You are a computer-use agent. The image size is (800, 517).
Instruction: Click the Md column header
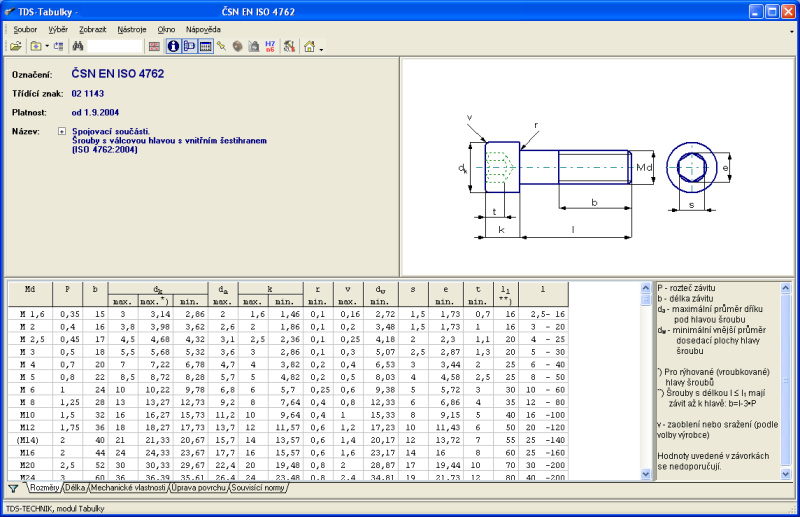[x=30, y=294]
